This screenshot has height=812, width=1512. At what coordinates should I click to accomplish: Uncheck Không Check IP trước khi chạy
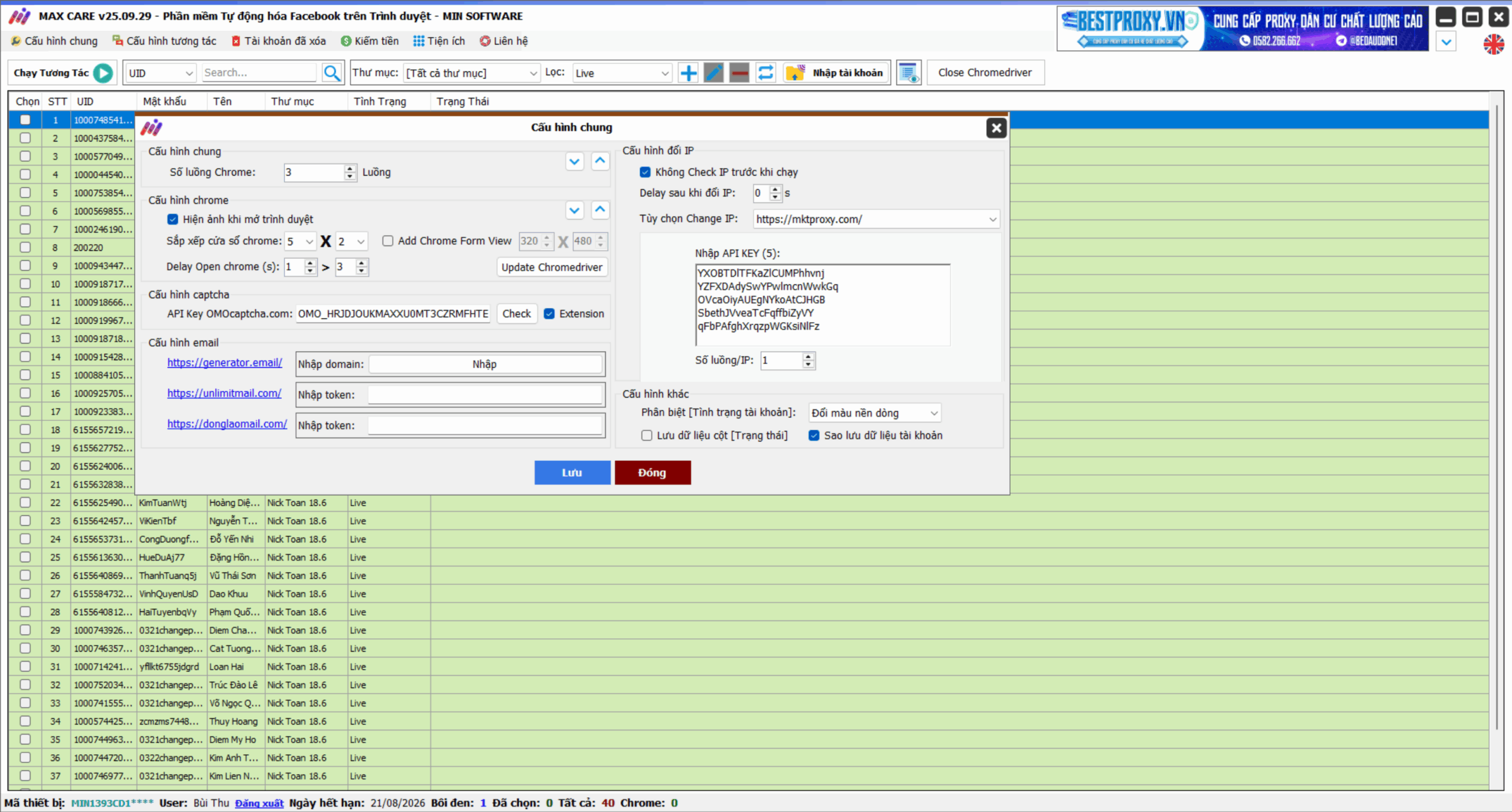[645, 172]
